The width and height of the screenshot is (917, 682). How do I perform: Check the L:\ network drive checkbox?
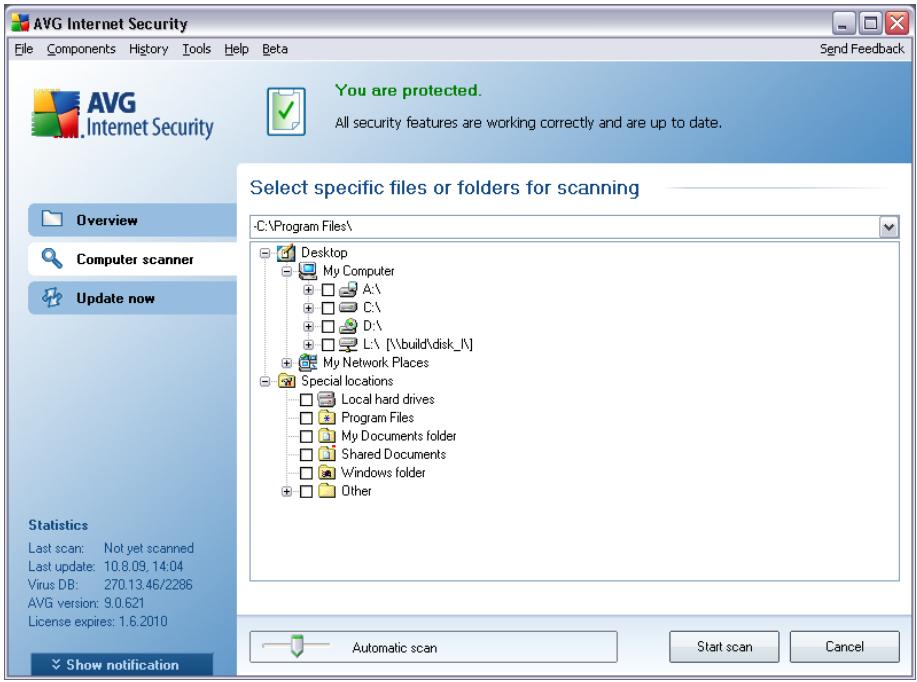click(x=328, y=345)
